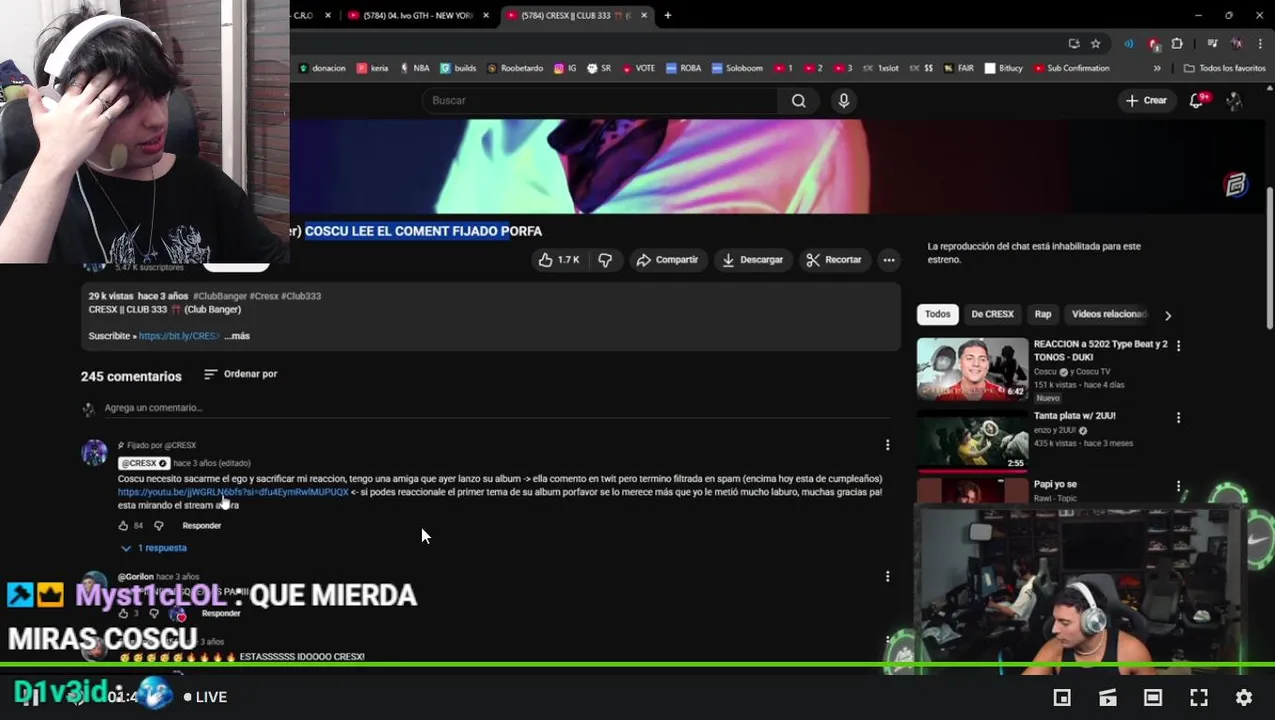Click the Papi yo se title
Viewport: 1275px width, 720px height.
[1055, 485]
